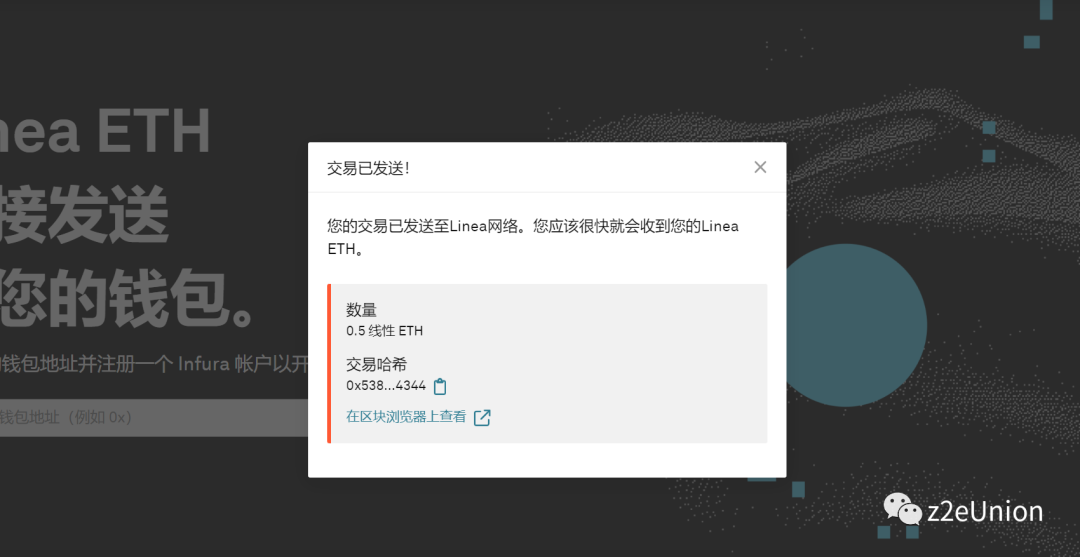Image resolution: width=1080 pixels, height=557 pixels.
Task: Open the 在区块浏览器上查看 link
Action: pyautogui.click(x=406, y=417)
